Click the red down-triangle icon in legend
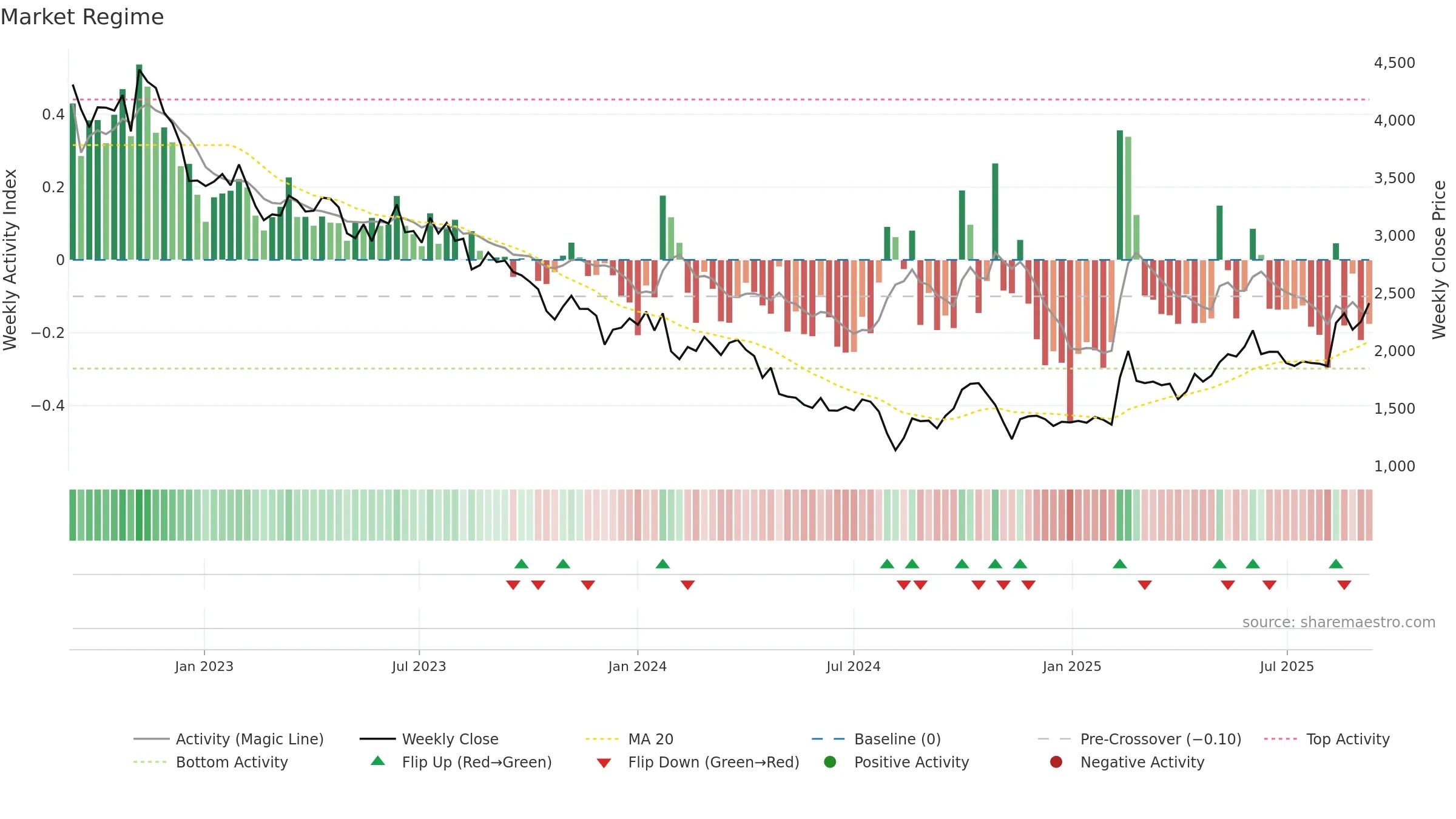 [x=604, y=763]
